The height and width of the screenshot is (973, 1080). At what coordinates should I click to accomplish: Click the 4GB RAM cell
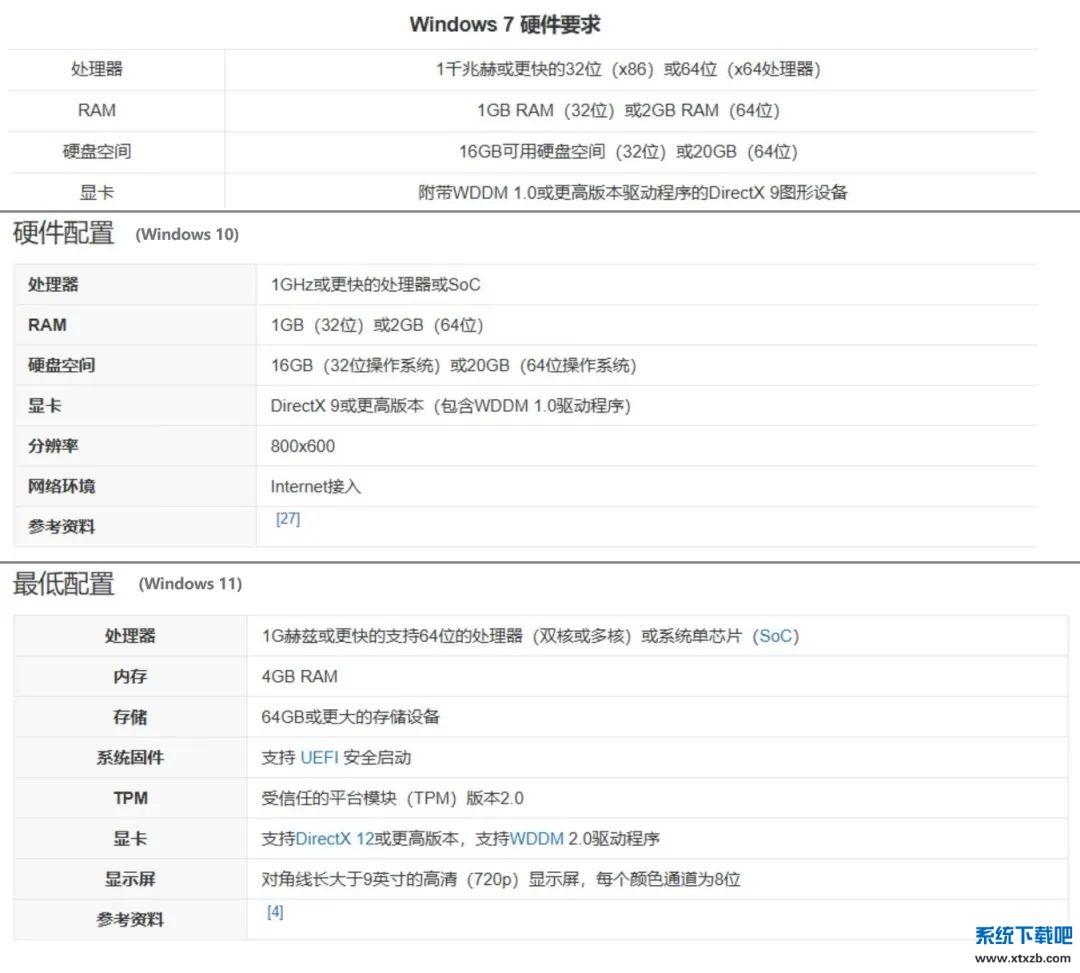tap(300, 677)
